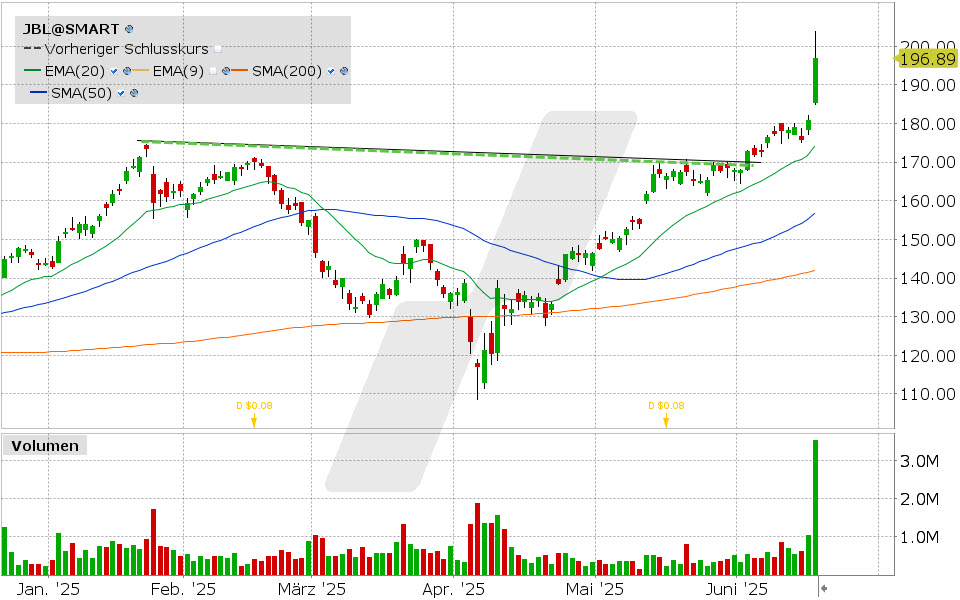Click the 1.0M volume axis value
This screenshot has height=600, width=960.
pyautogui.click(x=920, y=538)
